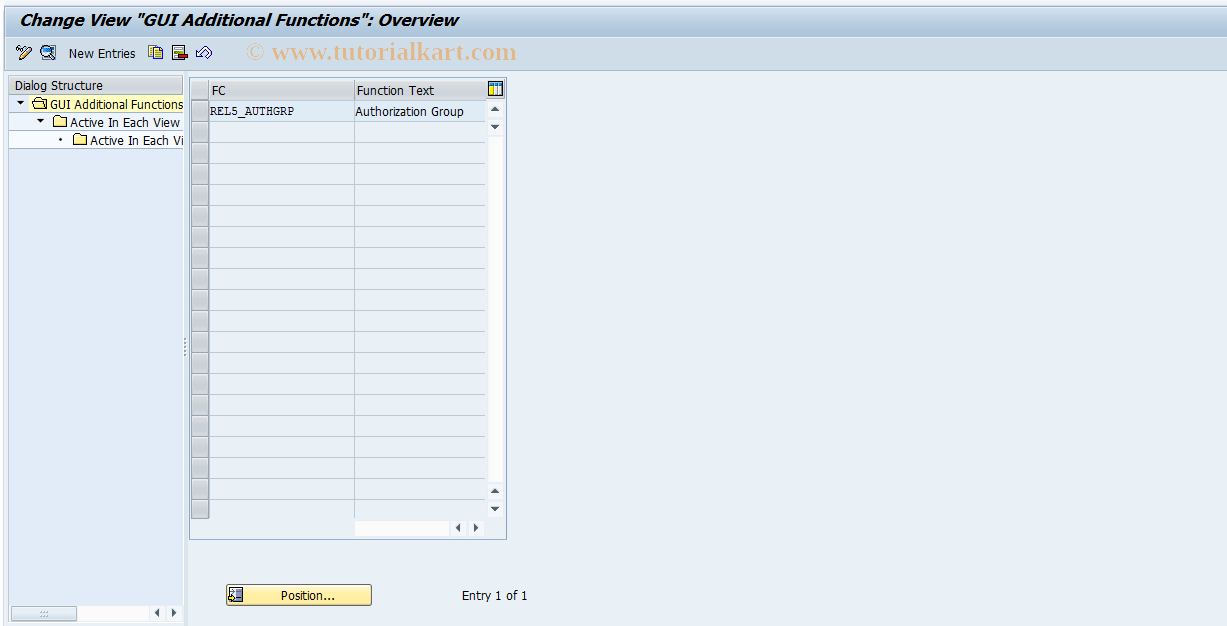
Task: Click the Entry 1 of 1 status text
Action: point(494,595)
